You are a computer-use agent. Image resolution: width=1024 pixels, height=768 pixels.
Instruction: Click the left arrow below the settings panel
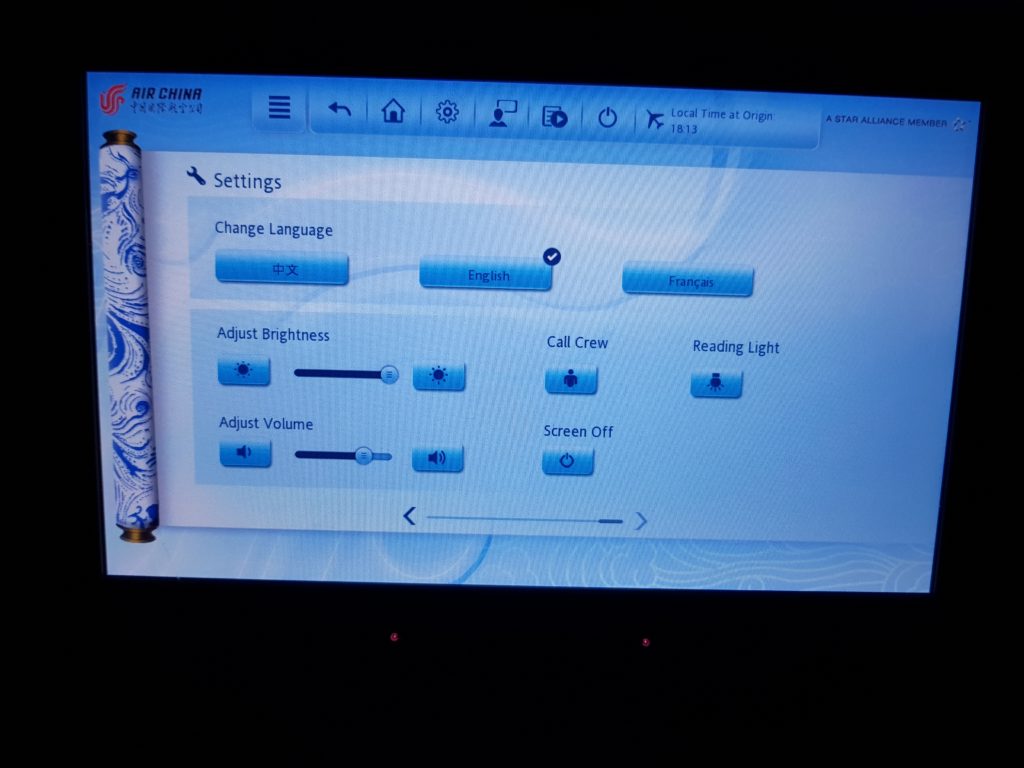[409, 518]
